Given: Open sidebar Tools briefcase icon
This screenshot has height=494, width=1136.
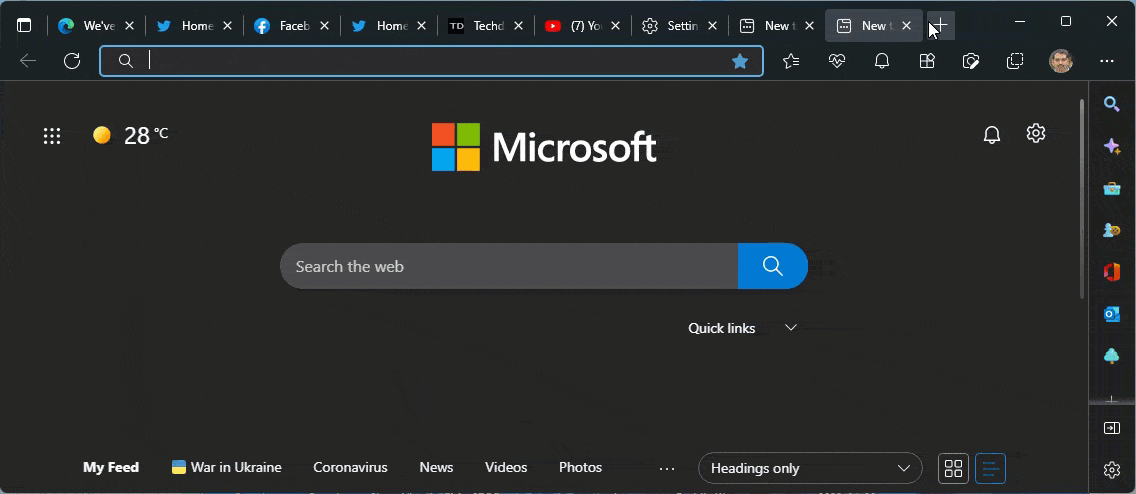Looking at the screenshot, I should click(1111, 188).
